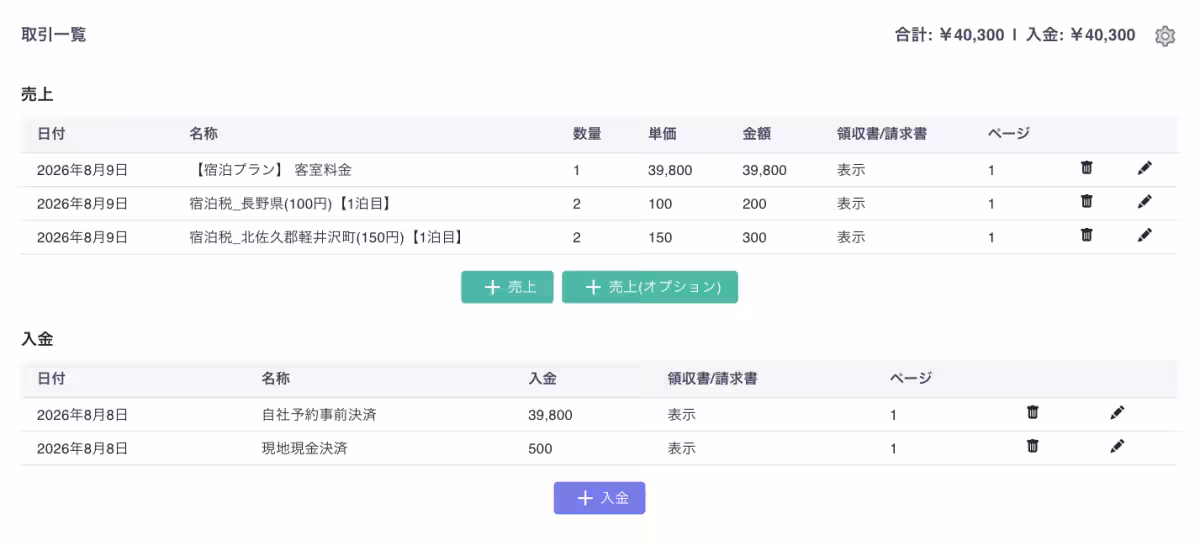
Task: Show receipt for 宿泊税_長野県 row
Action: (x=851, y=204)
